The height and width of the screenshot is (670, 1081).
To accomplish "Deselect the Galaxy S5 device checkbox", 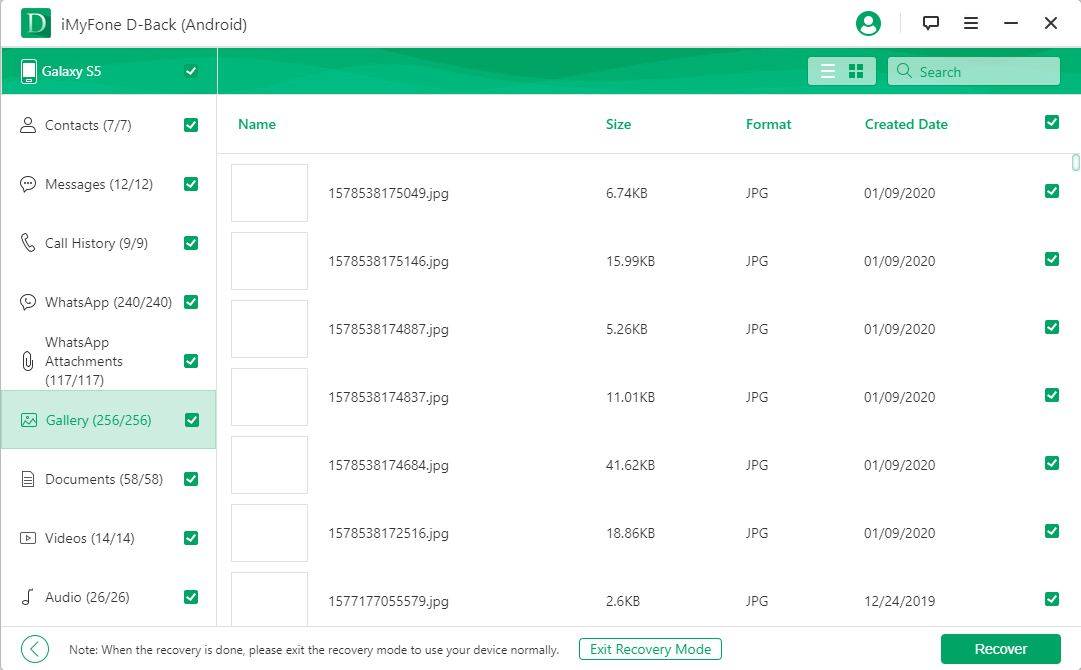I will 191,71.
